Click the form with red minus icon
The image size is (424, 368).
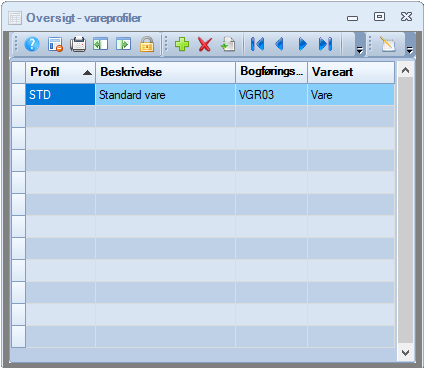pyautogui.click(x=55, y=44)
